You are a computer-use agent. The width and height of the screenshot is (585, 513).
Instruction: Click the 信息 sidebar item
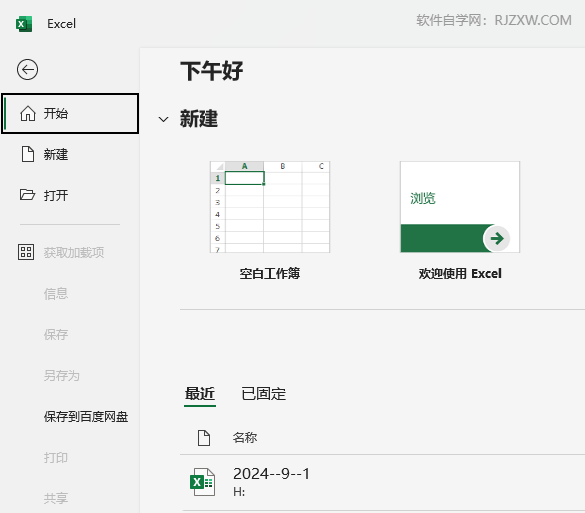[56, 294]
